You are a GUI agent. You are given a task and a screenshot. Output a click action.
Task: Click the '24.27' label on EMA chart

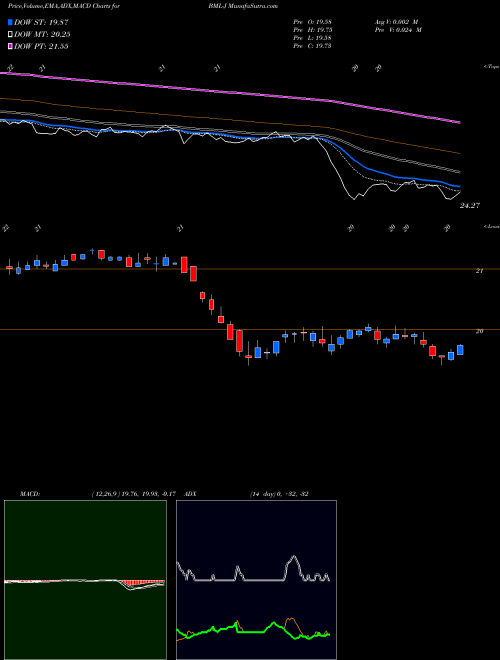[470, 205]
